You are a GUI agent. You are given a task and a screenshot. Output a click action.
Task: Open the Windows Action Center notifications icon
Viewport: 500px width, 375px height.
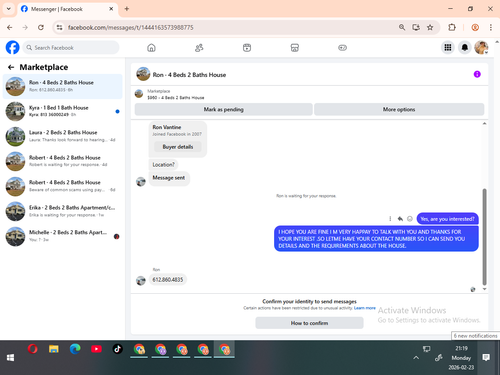[x=486, y=358]
